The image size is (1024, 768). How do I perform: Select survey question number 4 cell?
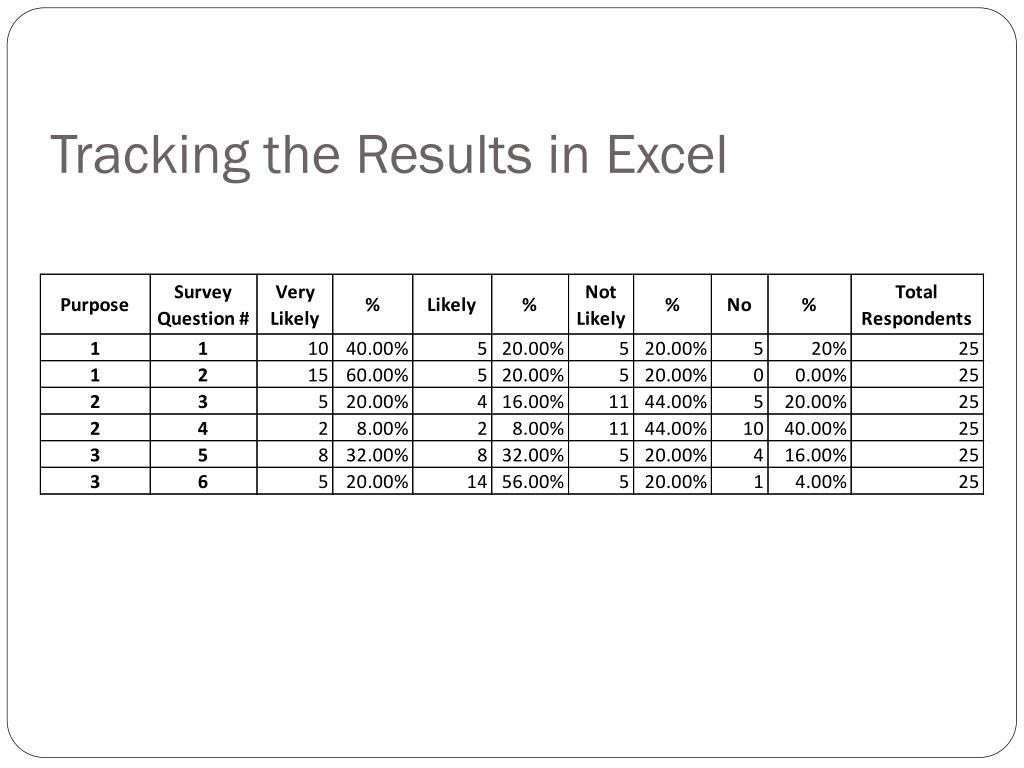(x=204, y=428)
